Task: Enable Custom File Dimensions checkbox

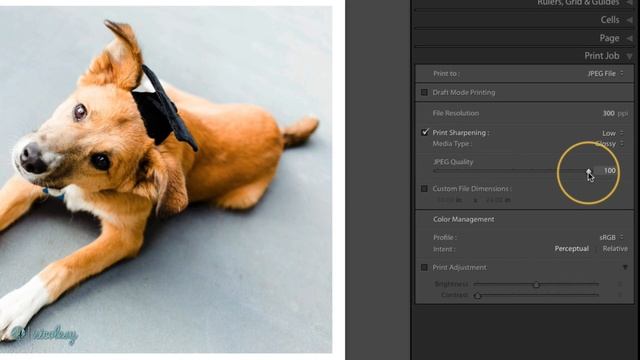Action: point(424,189)
